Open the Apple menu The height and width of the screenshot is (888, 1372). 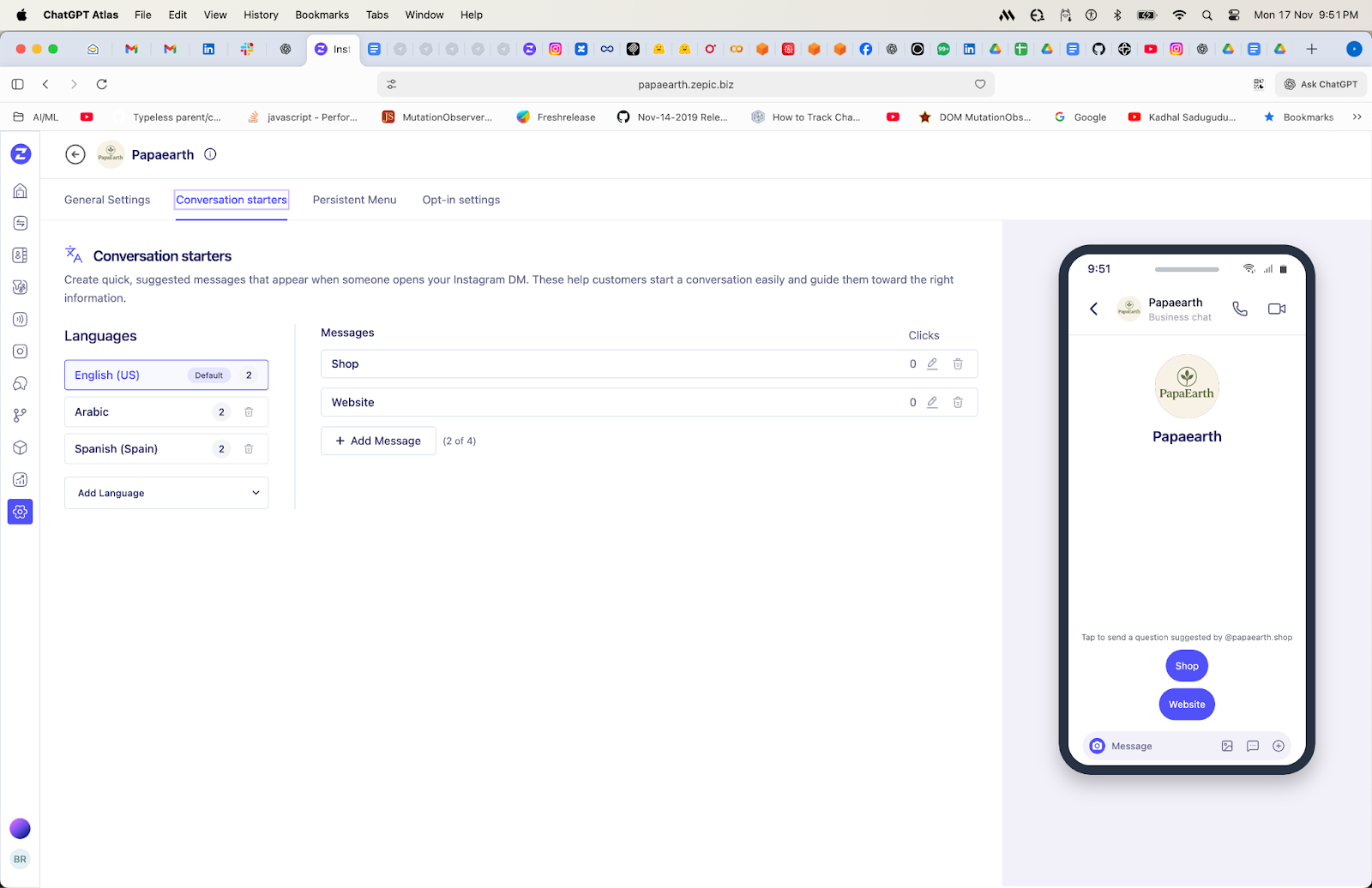pos(21,15)
